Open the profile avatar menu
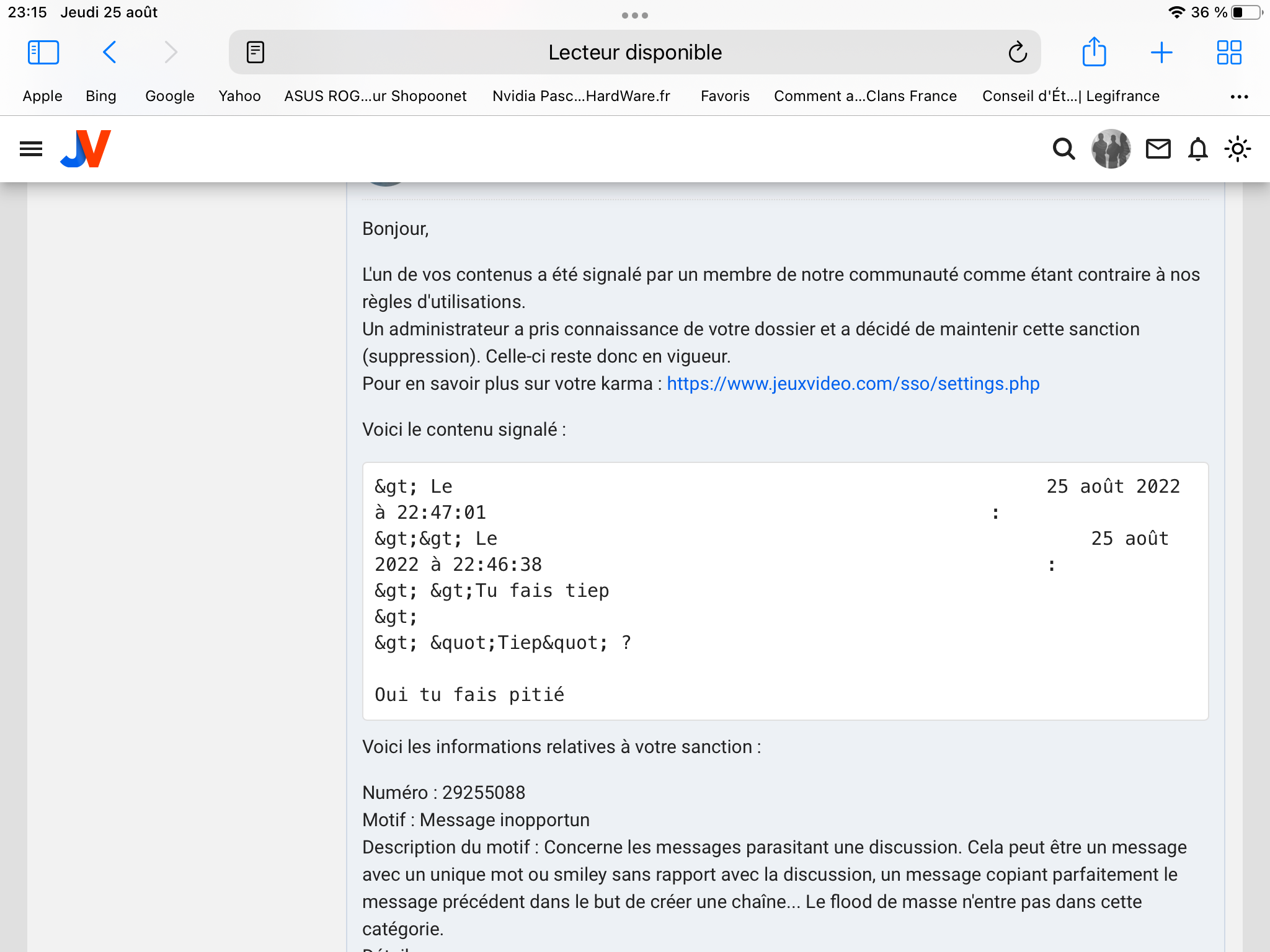The width and height of the screenshot is (1270, 952). (1111, 149)
